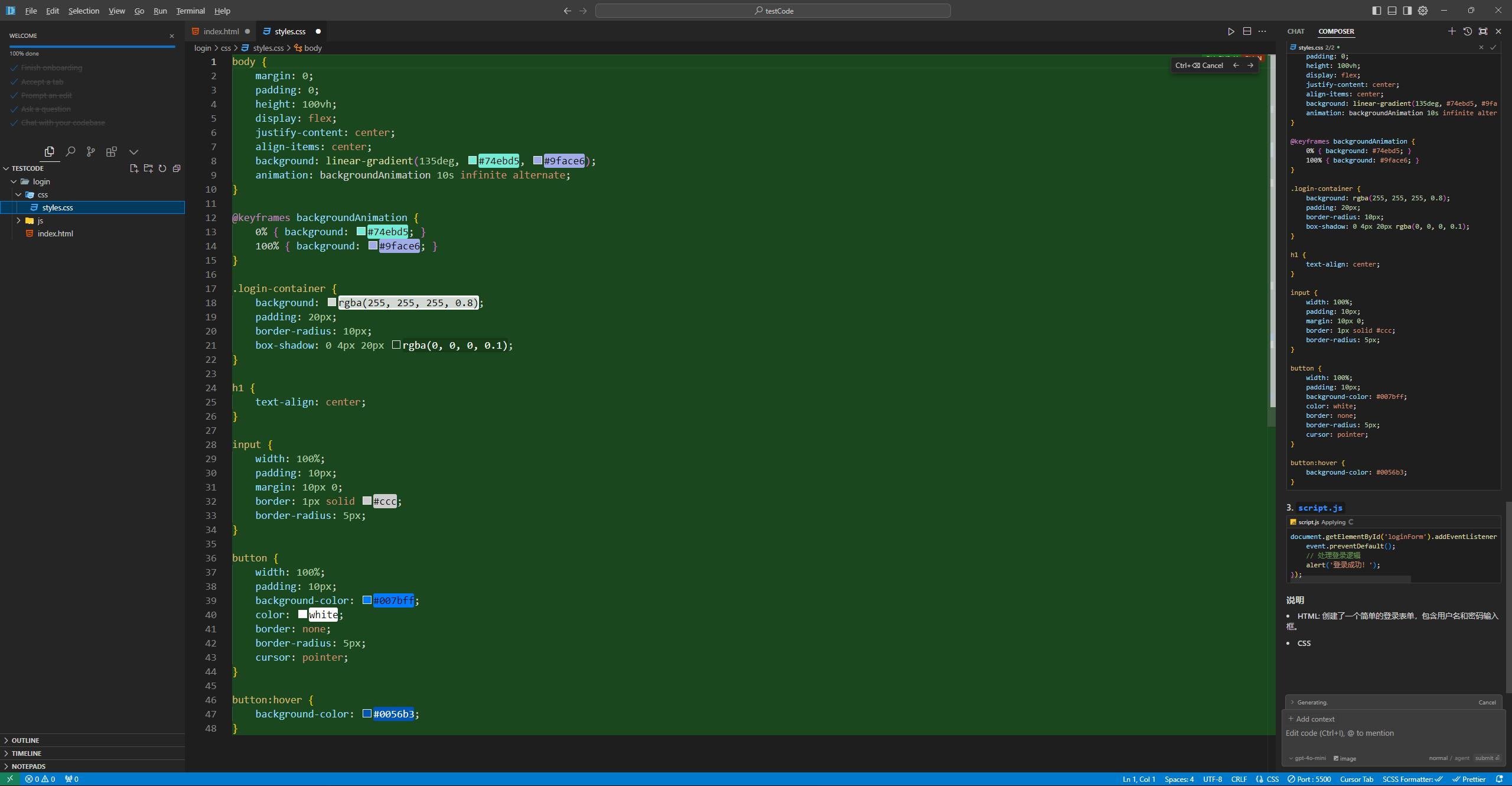Screen dimensions: 1512x786
Task: Click the New File icon in TESTCODE
Action: (134, 168)
